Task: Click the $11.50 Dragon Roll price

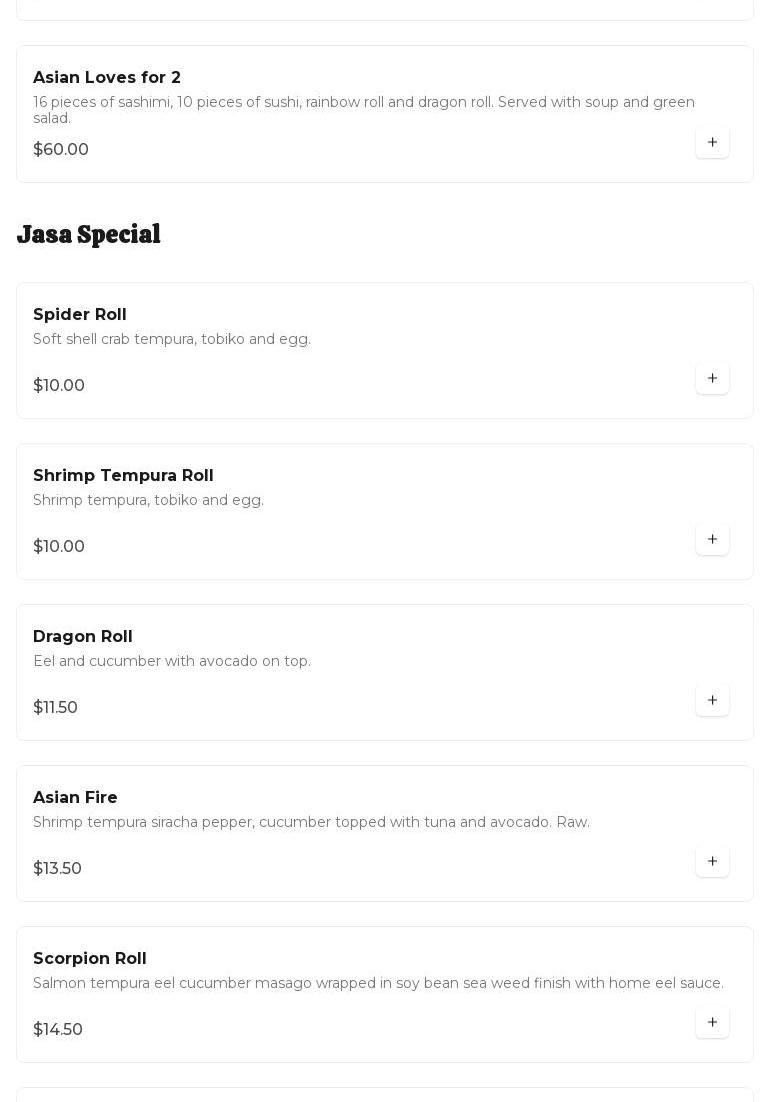Action: point(55,708)
